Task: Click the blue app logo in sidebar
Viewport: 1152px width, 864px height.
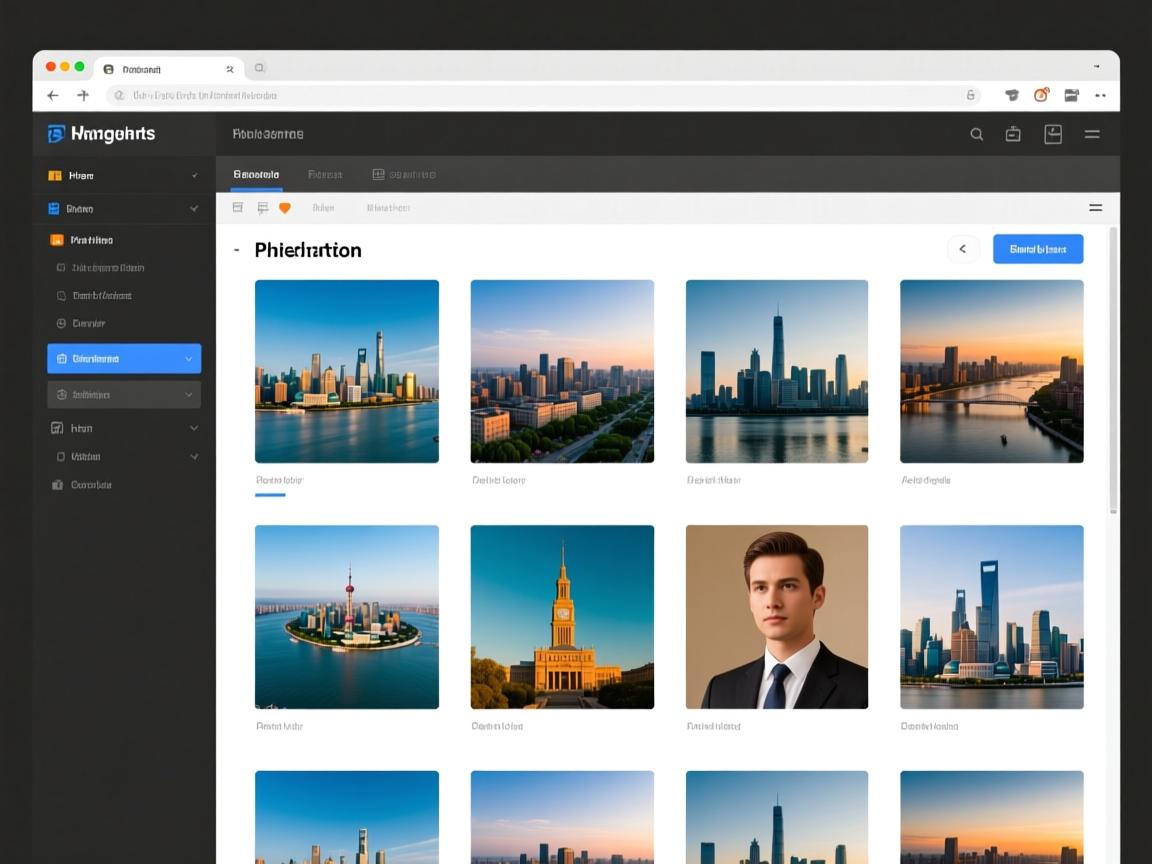Action: tap(56, 134)
